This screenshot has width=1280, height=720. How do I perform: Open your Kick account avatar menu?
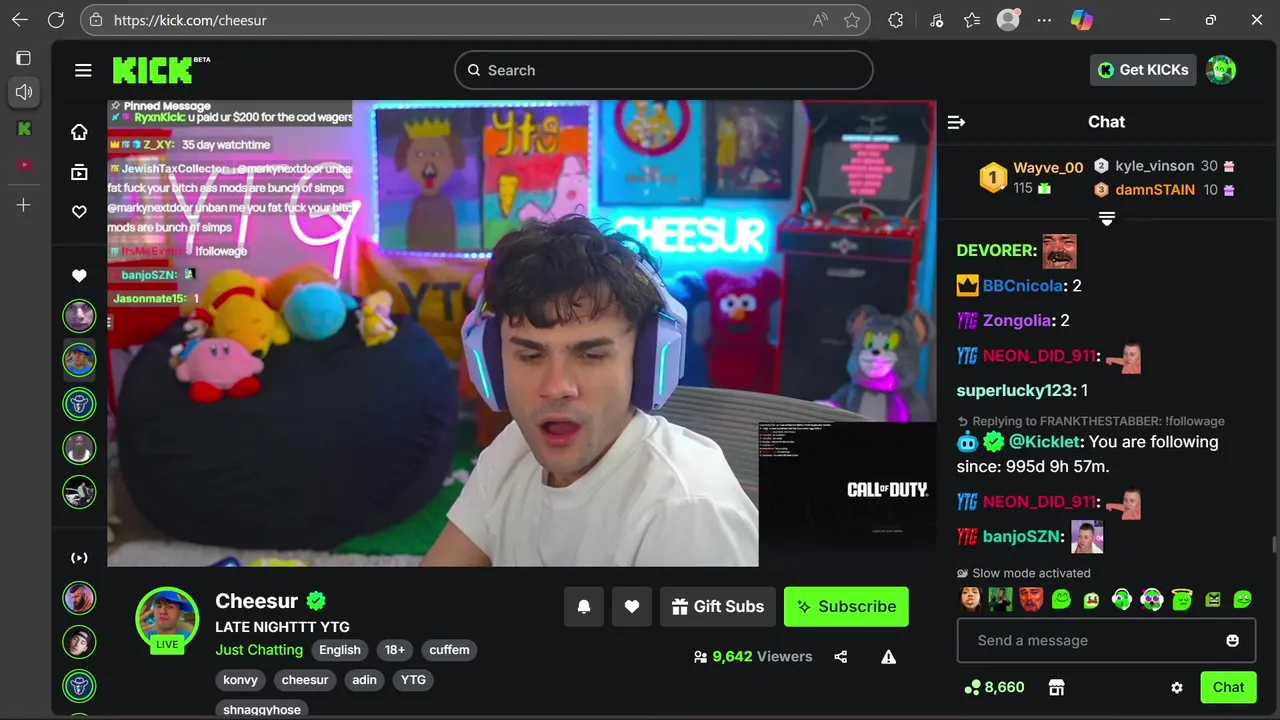1221,70
